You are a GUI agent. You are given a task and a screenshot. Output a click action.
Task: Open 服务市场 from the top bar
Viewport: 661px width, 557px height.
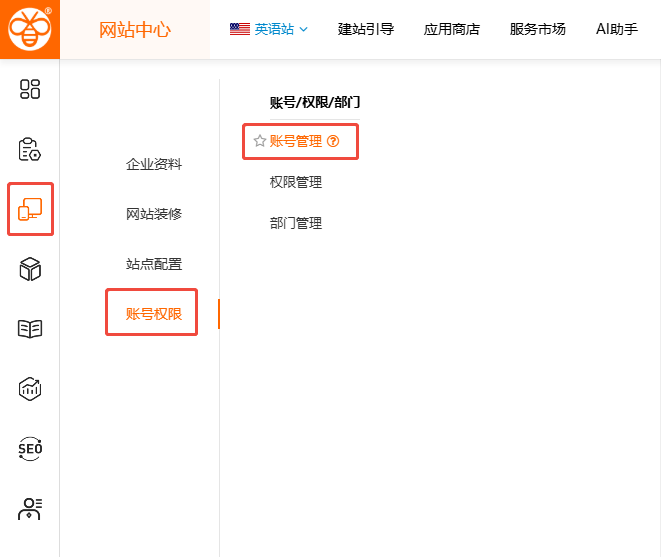[538, 29]
